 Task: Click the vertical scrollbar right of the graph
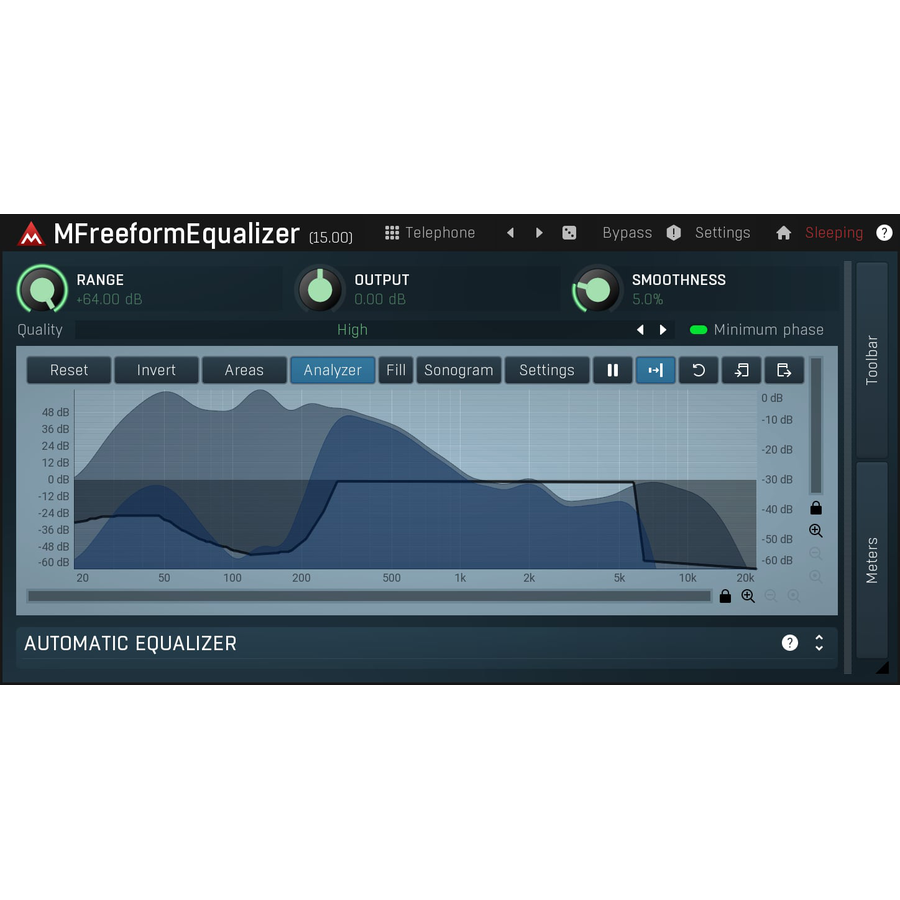point(816,425)
